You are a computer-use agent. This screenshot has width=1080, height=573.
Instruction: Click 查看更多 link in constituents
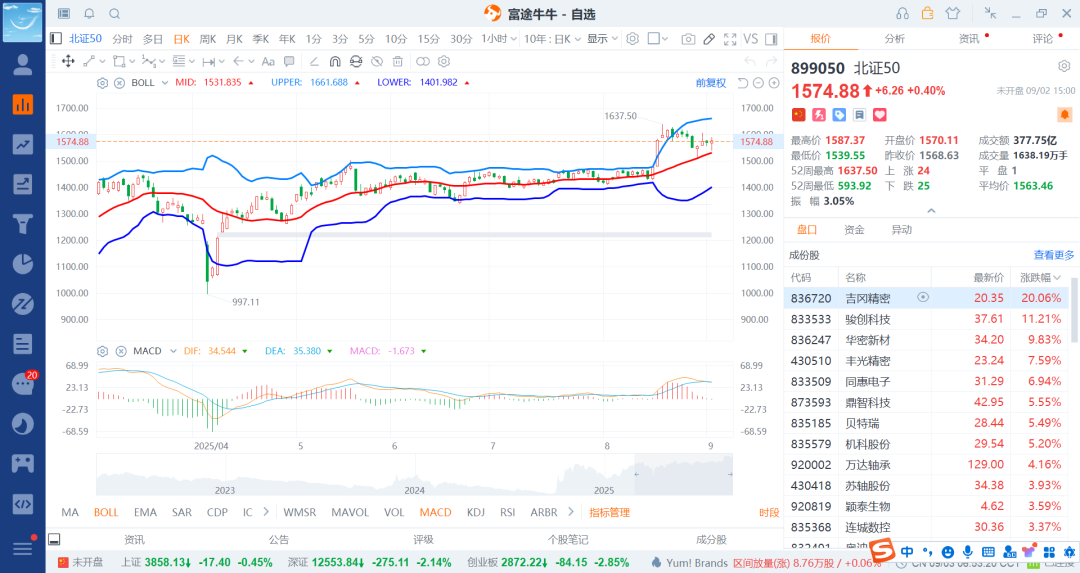1054,255
